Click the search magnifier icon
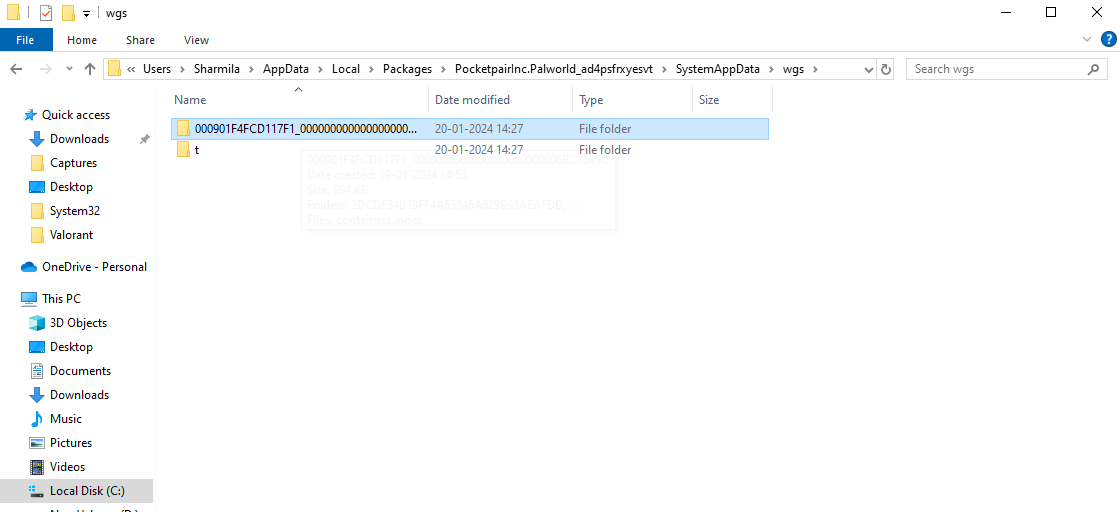 pyautogui.click(x=1093, y=69)
